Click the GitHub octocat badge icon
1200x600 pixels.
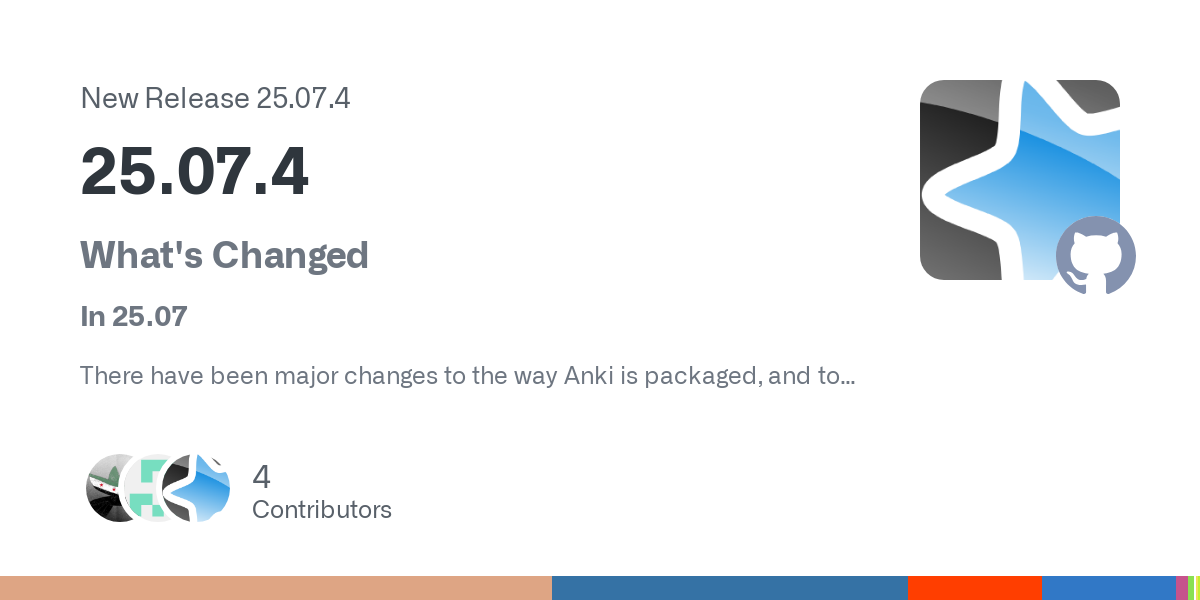point(1096,256)
